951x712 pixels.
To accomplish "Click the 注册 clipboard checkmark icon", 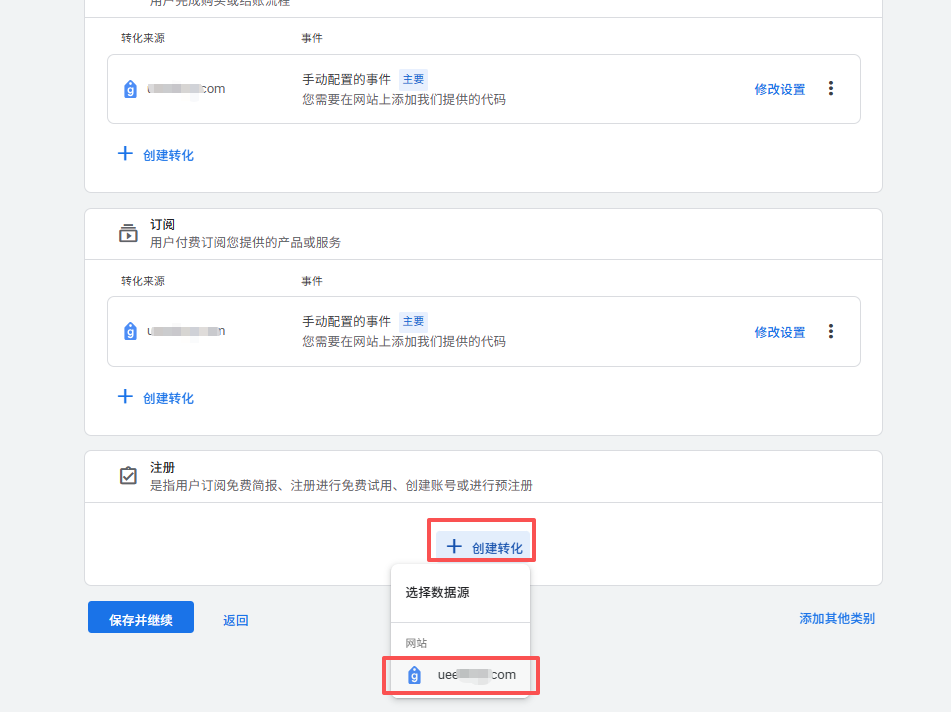I will coord(128,476).
